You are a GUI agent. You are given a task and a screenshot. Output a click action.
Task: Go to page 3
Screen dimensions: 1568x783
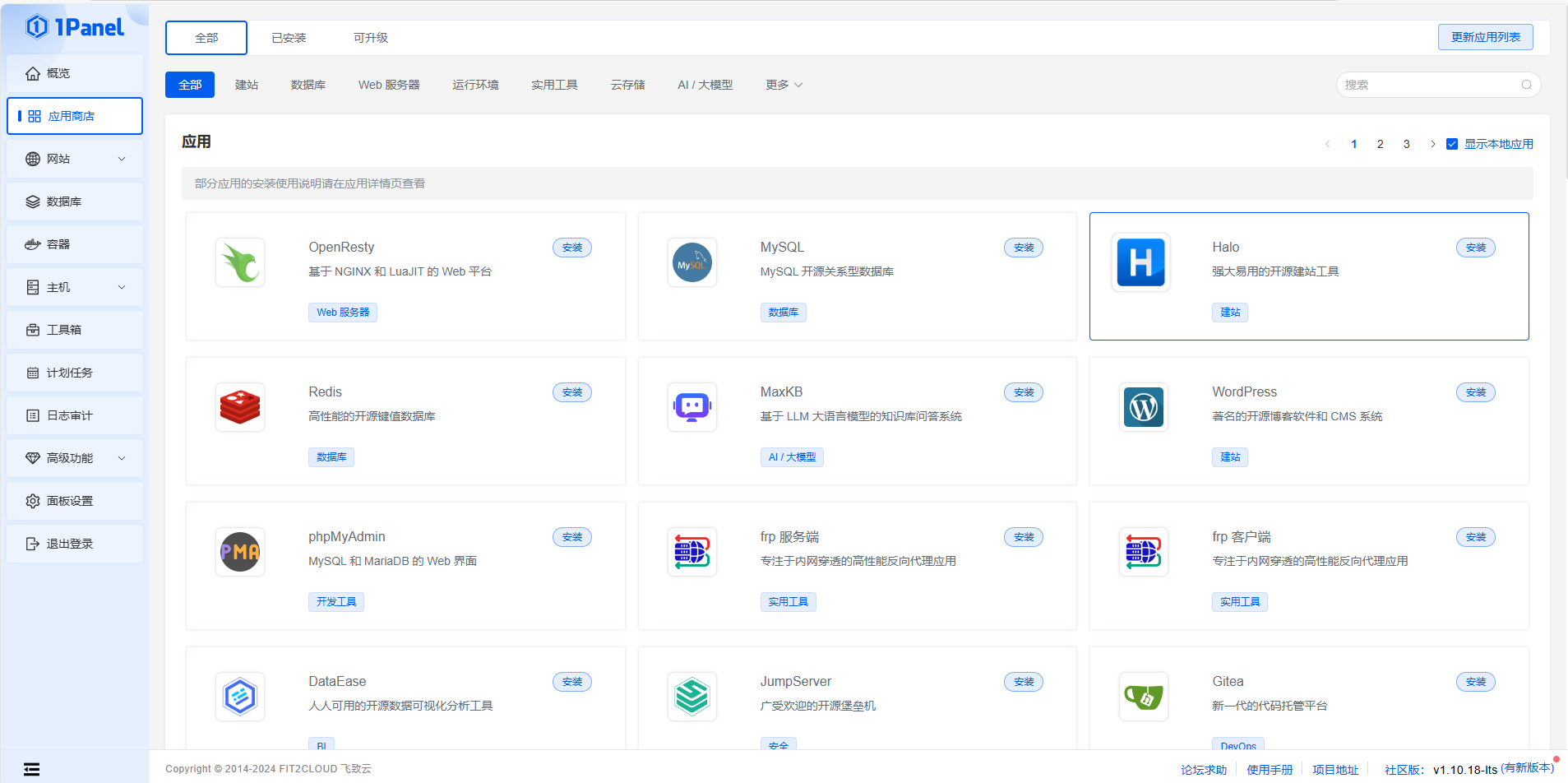[x=1406, y=144]
